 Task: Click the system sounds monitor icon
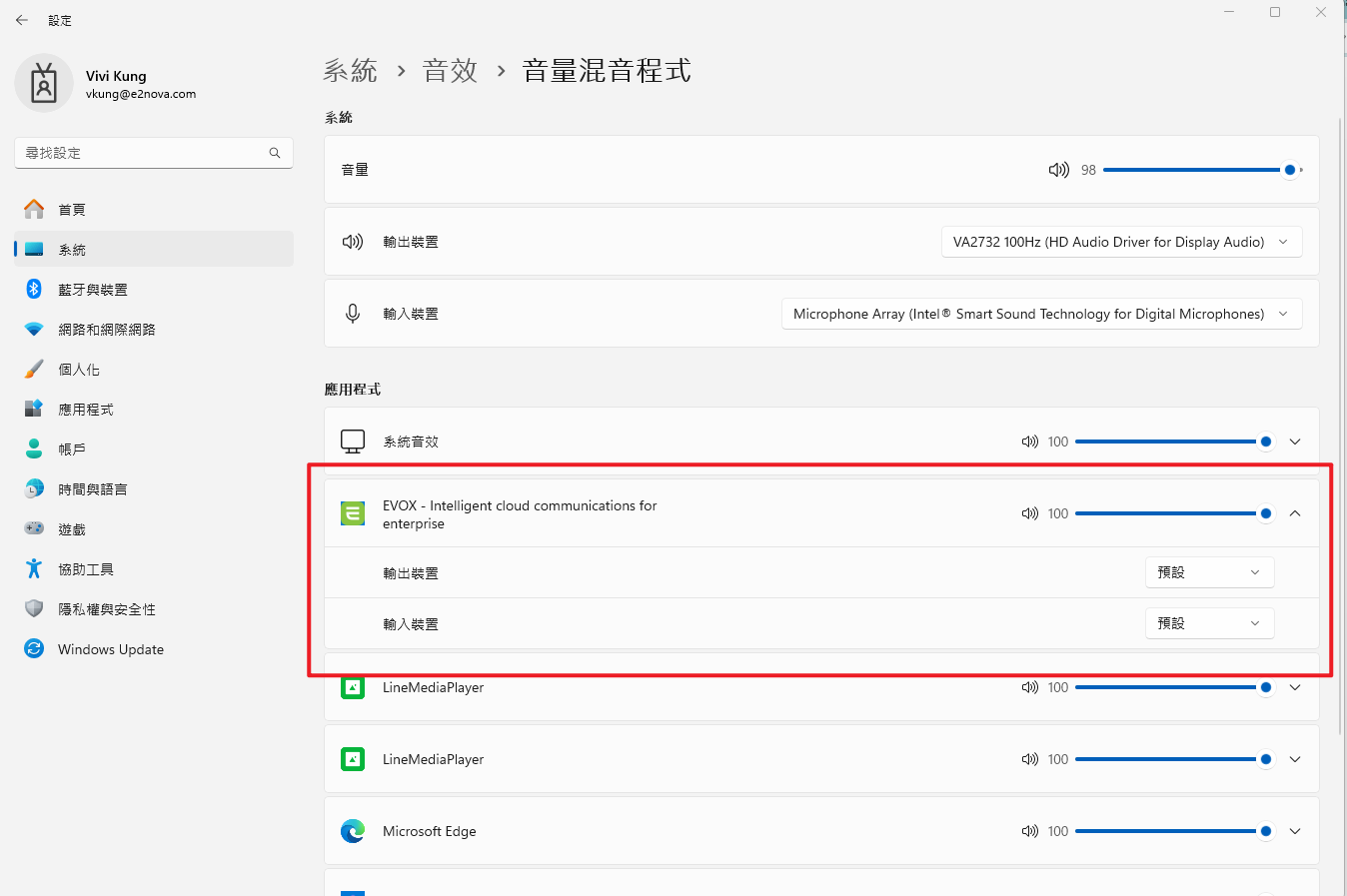(x=353, y=442)
